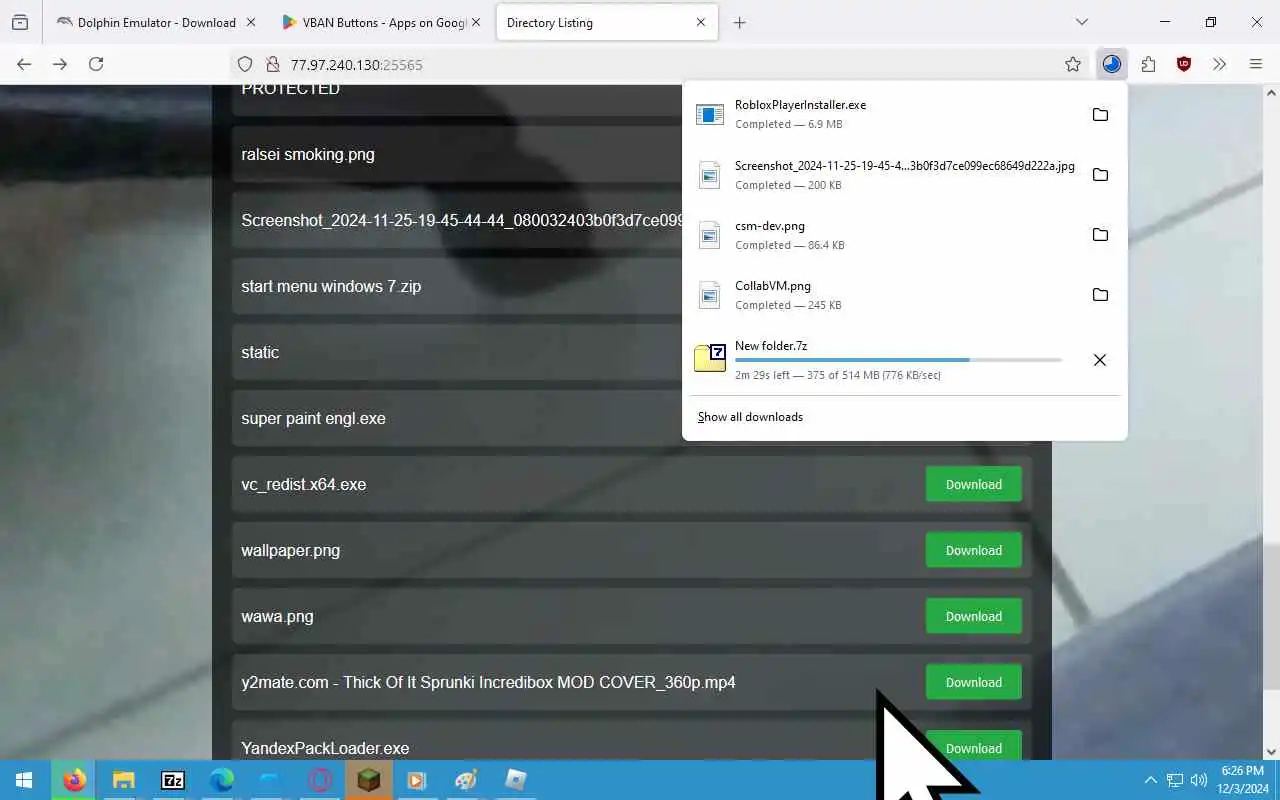Open the Roblox taskbar icon
This screenshot has height=800, width=1280.
[515, 780]
